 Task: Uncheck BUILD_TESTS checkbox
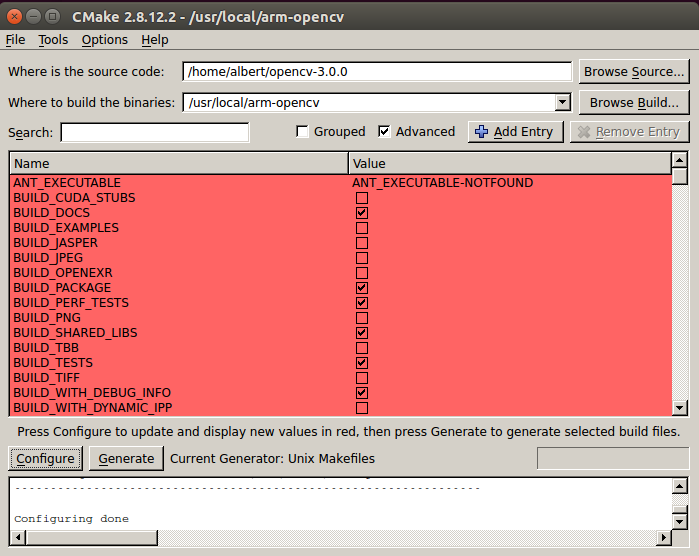click(362, 363)
